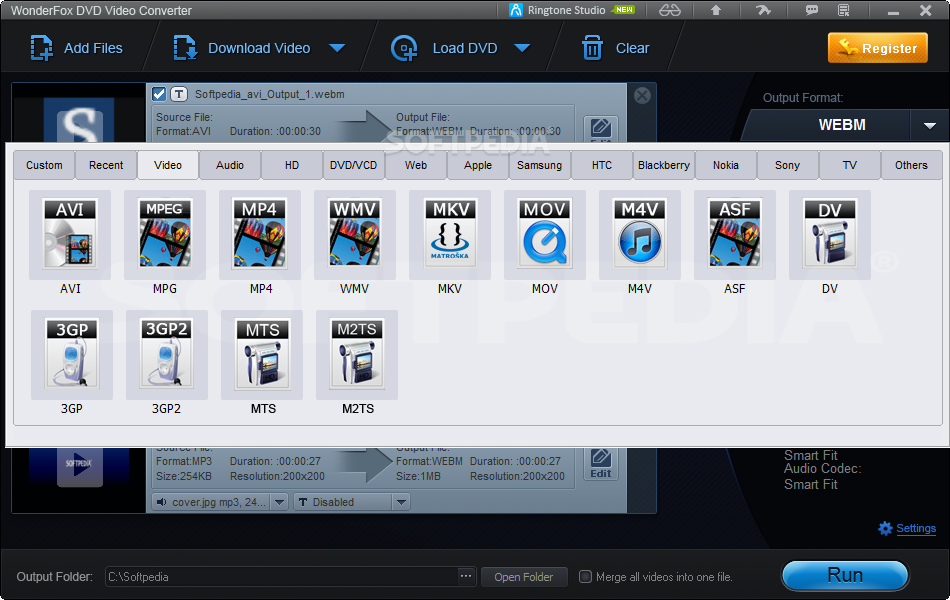Open the list icon in title bar
The width and height of the screenshot is (950, 600).
[x=843, y=10]
